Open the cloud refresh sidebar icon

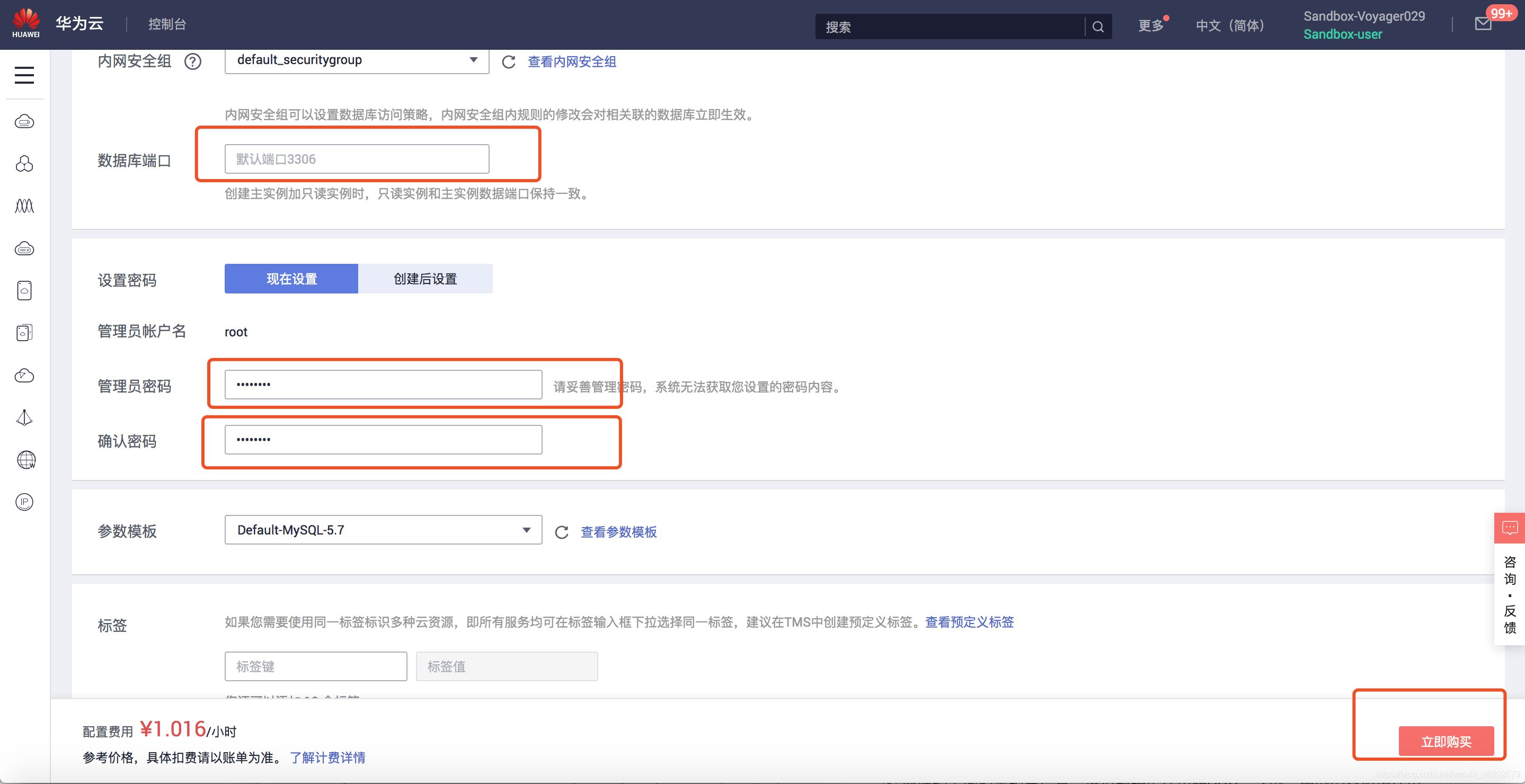click(x=24, y=375)
